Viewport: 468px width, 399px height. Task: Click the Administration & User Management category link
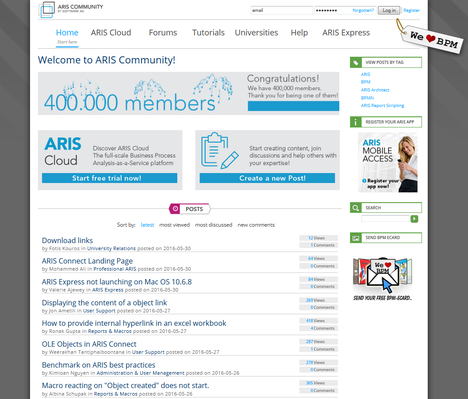(140, 373)
